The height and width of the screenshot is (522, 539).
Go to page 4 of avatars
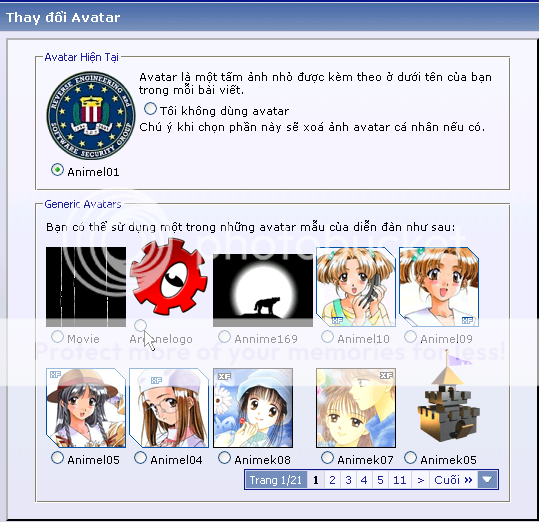coord(364,480)
